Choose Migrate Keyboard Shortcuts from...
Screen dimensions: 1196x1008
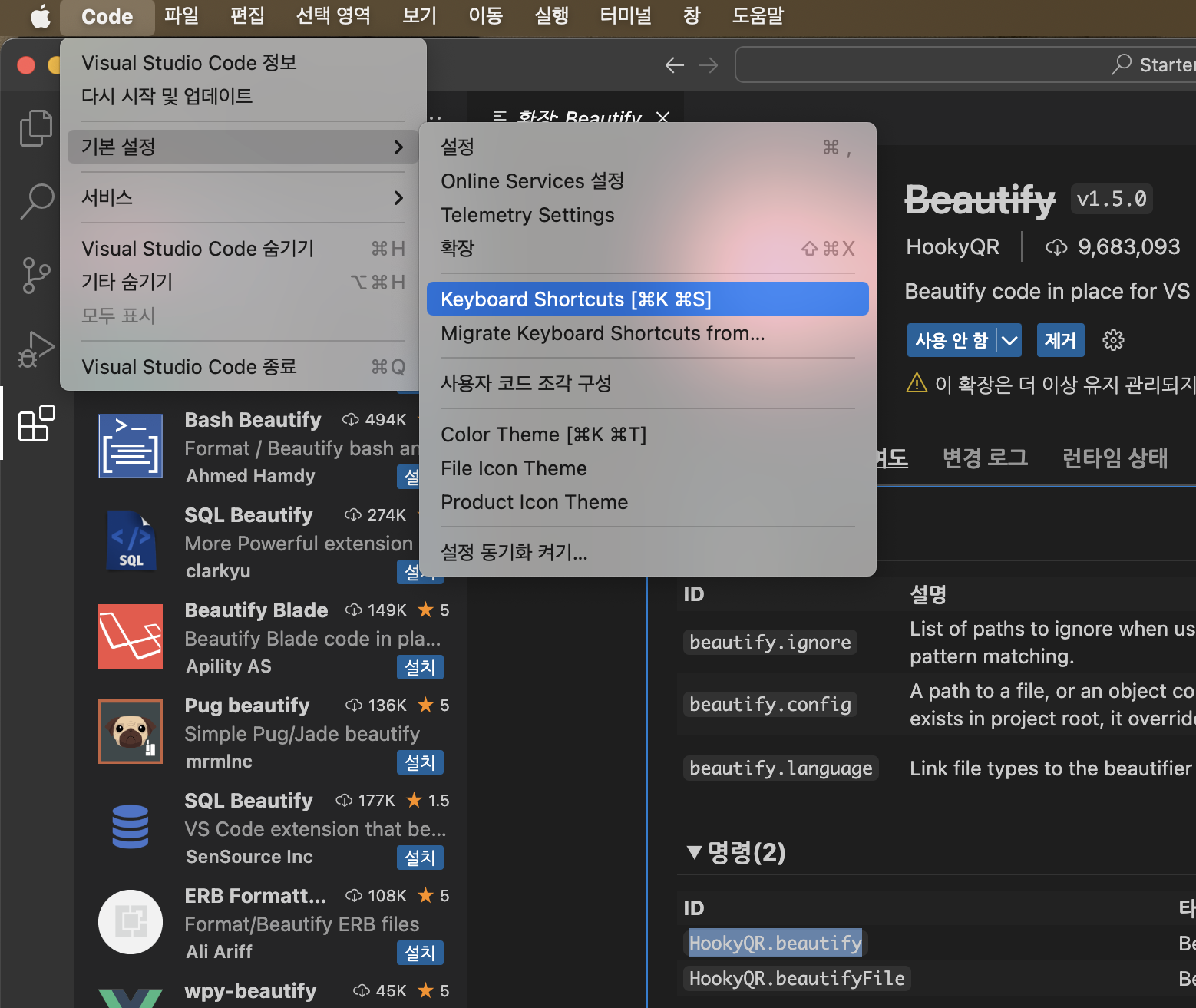(648, 333)
